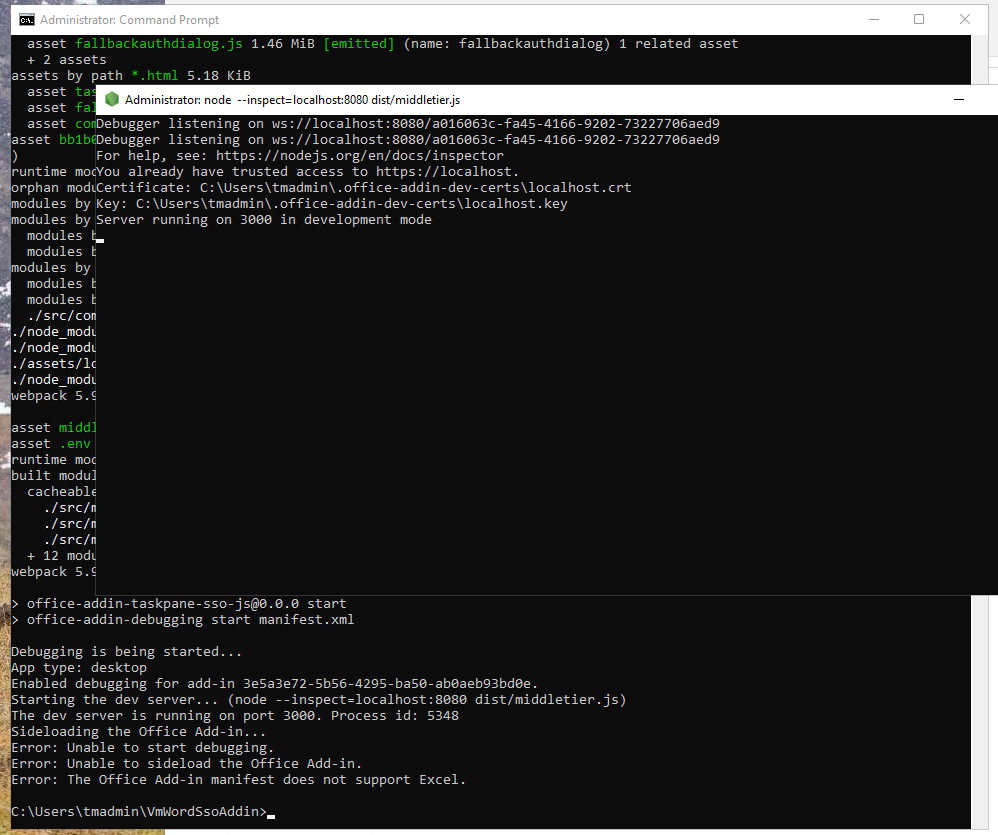
Task: Click the green fallbackauthdialog.js asset name
Action: click(158, 44)
